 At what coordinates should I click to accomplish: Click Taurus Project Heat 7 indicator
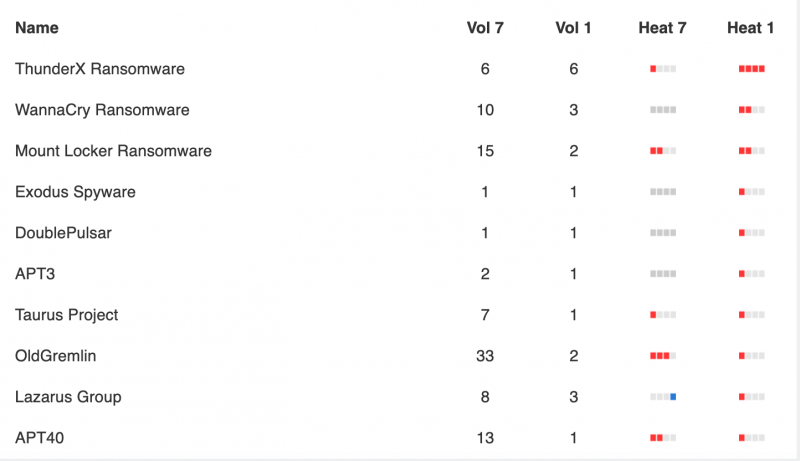pos(663,315)
